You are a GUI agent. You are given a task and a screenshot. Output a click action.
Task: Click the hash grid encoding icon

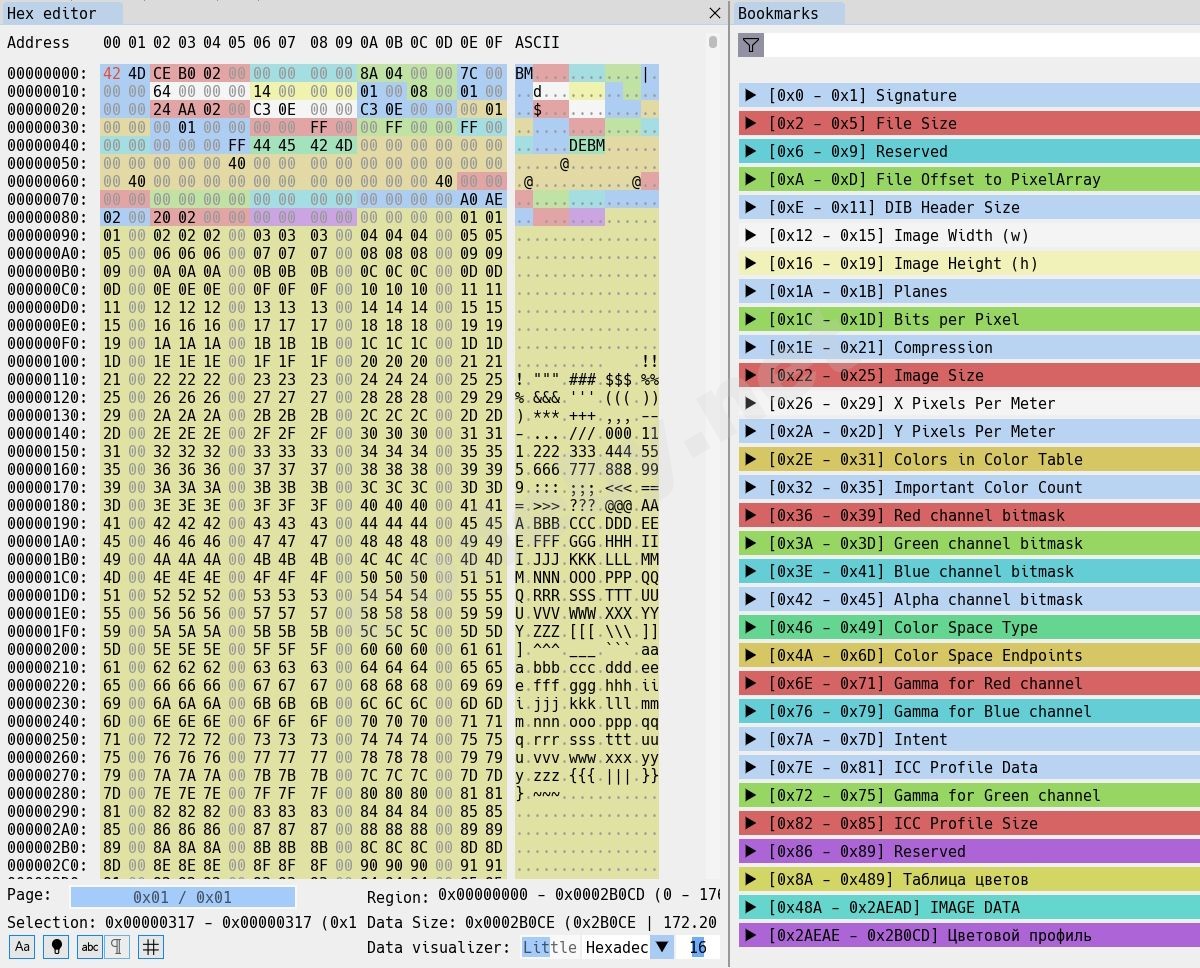click(x=151, y=947)
